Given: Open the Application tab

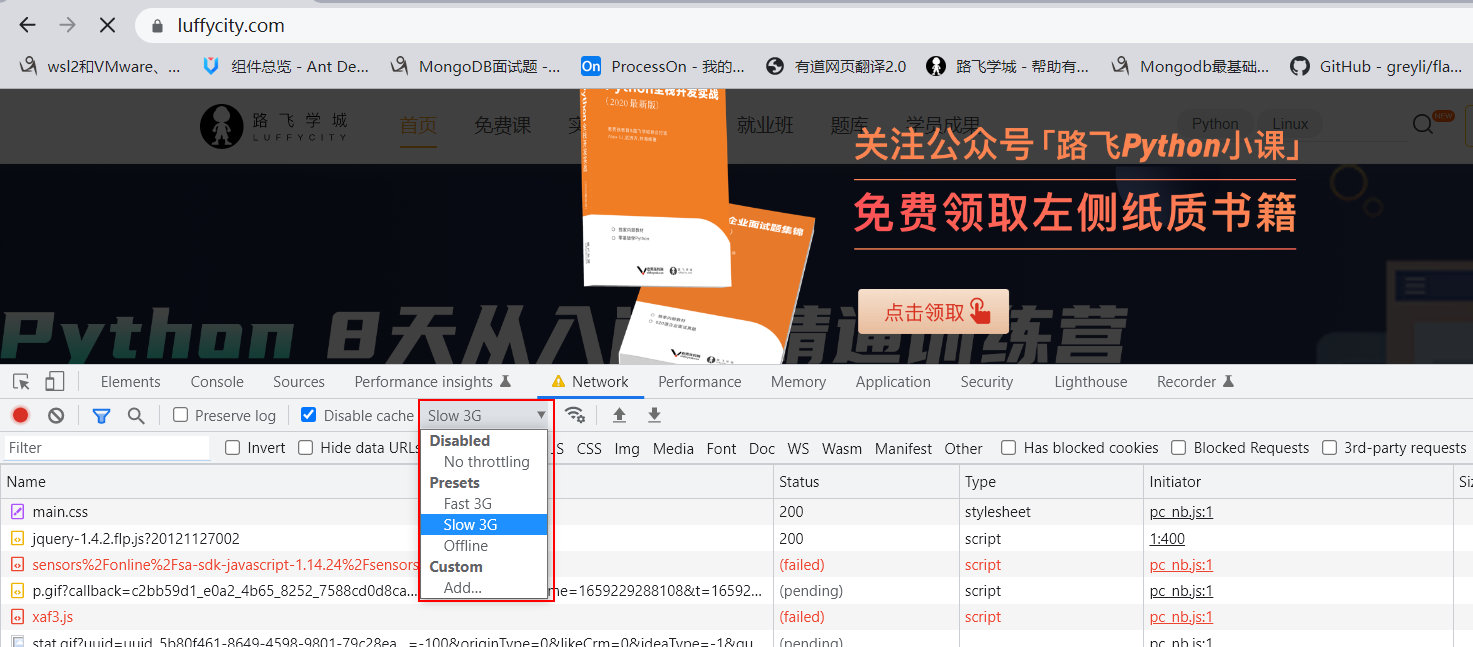Looking at the screenshot, I should [893, 382].
